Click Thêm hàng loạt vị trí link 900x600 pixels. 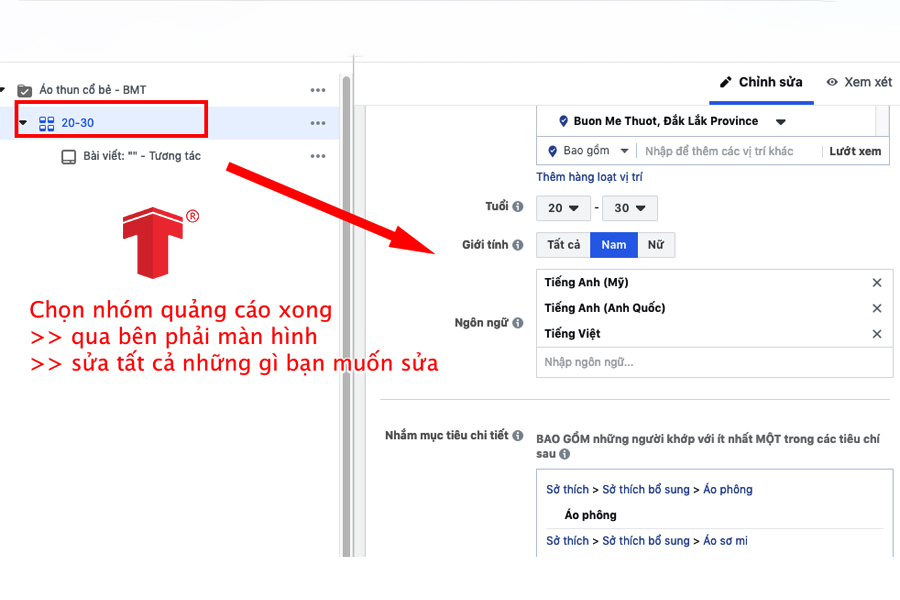589,177
